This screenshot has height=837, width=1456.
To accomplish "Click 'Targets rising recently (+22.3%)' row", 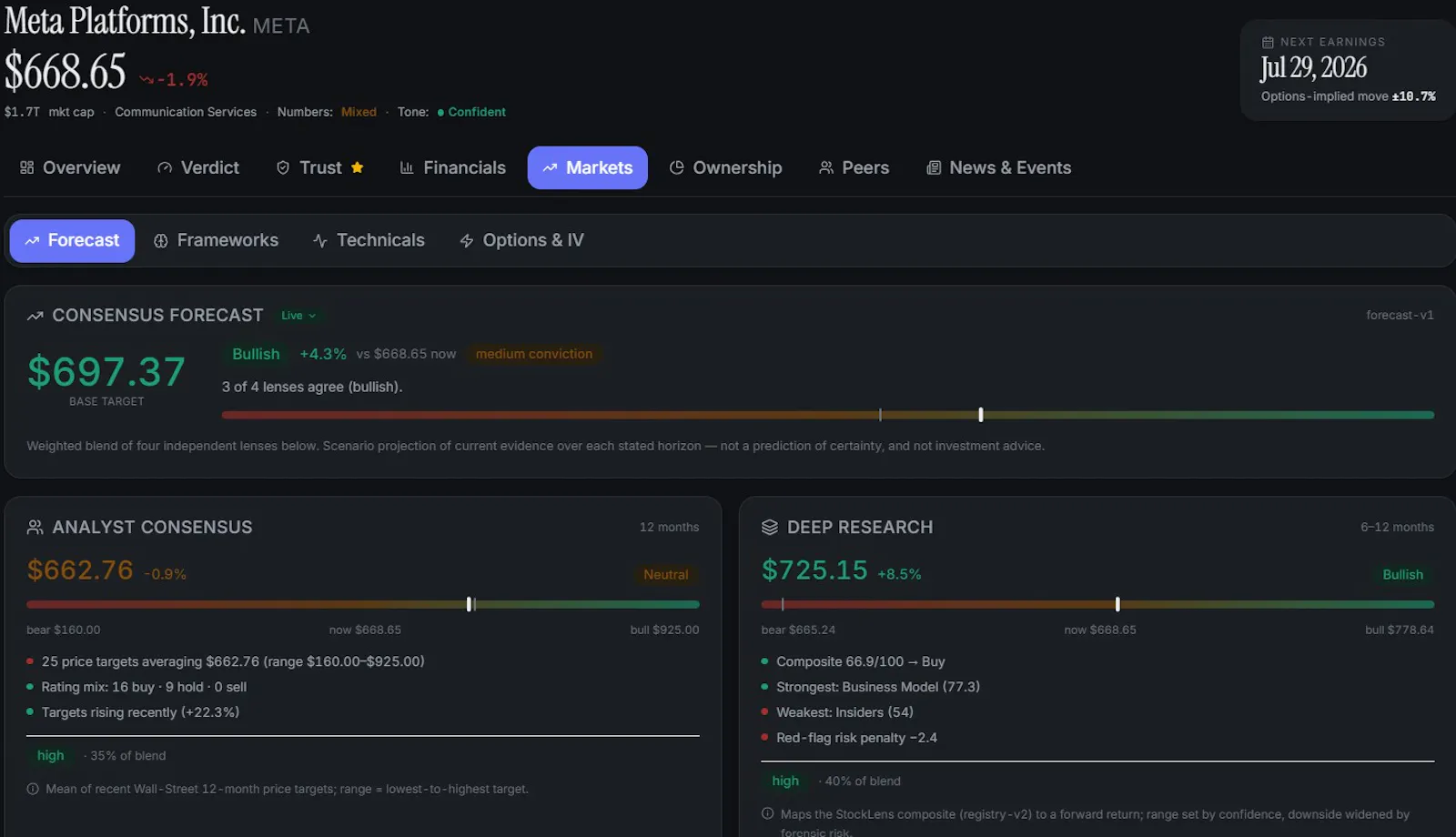I will pos(140,712).
